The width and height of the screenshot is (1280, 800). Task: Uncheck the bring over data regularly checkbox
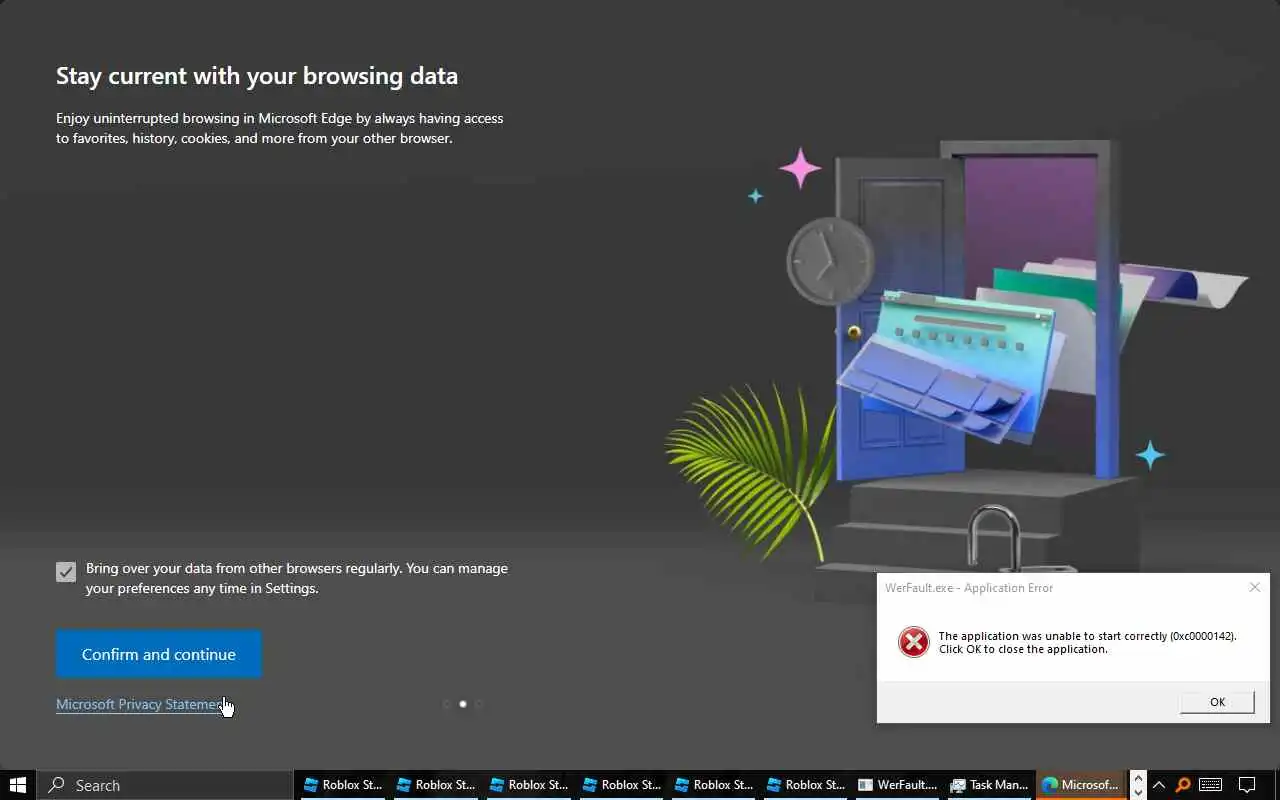point(66,572)
